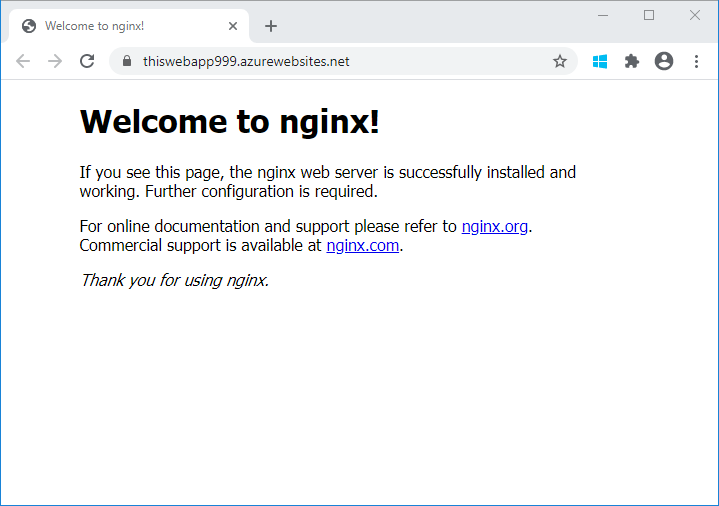View site info via the padlock icon
Viewport: 719px width, 506px height.
click(127, 61)
